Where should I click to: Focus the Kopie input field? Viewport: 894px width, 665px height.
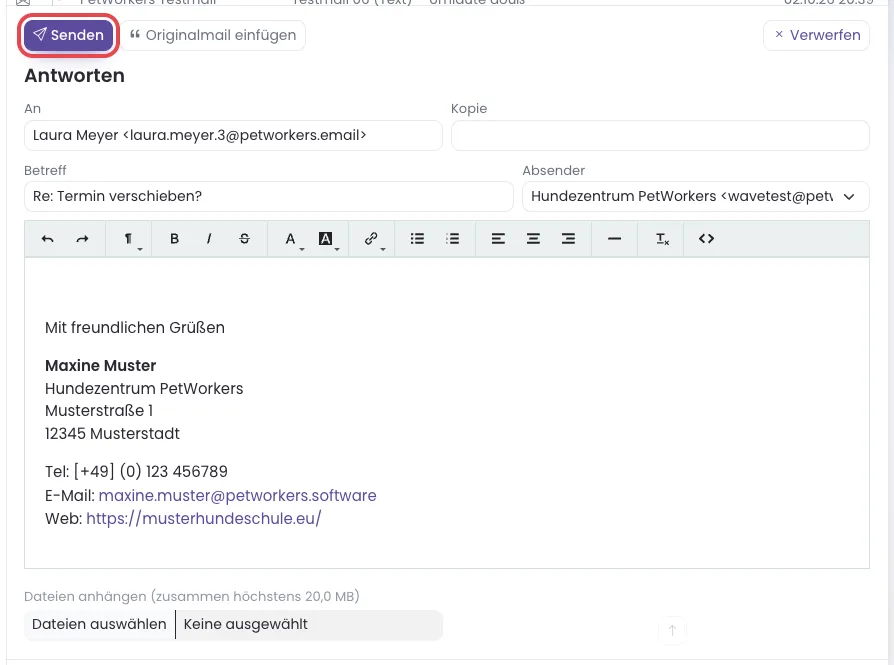(x=660, y=135)
